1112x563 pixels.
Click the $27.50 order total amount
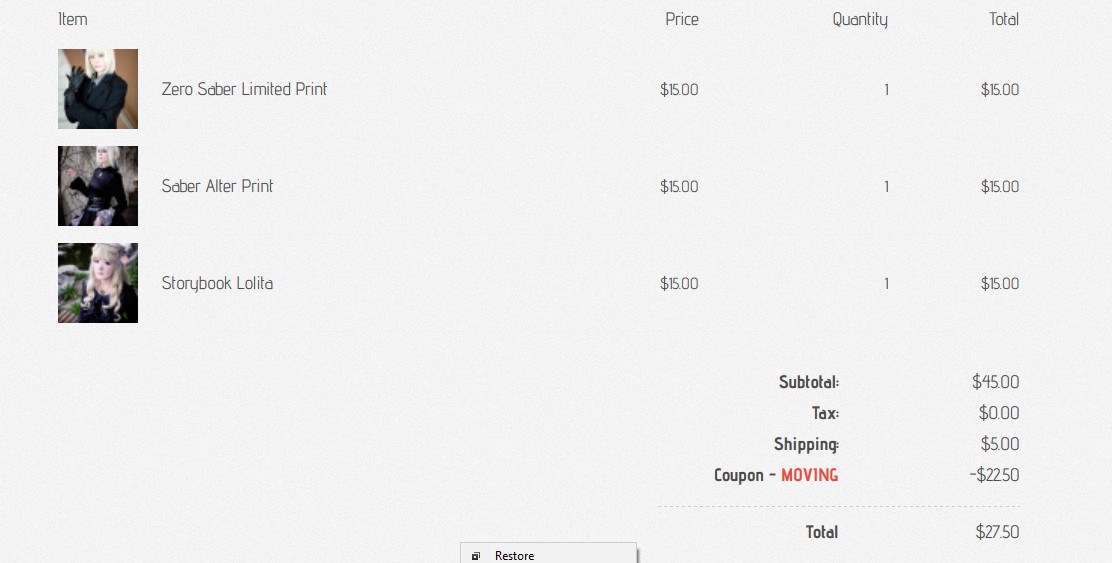[x=997, y=532]
